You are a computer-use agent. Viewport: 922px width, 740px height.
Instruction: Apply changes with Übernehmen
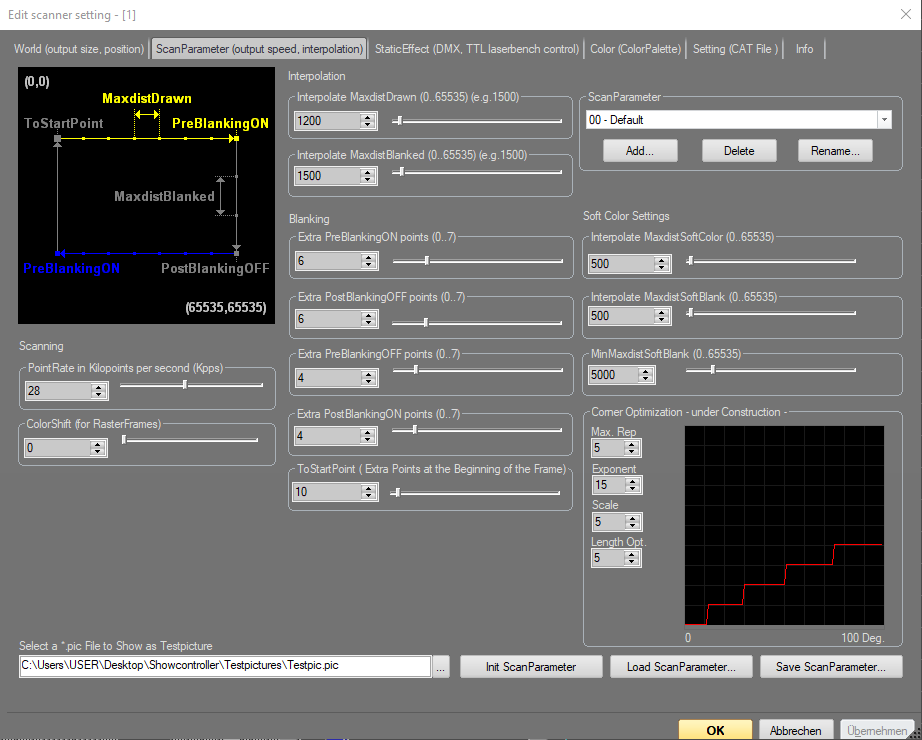pos(877,730)
